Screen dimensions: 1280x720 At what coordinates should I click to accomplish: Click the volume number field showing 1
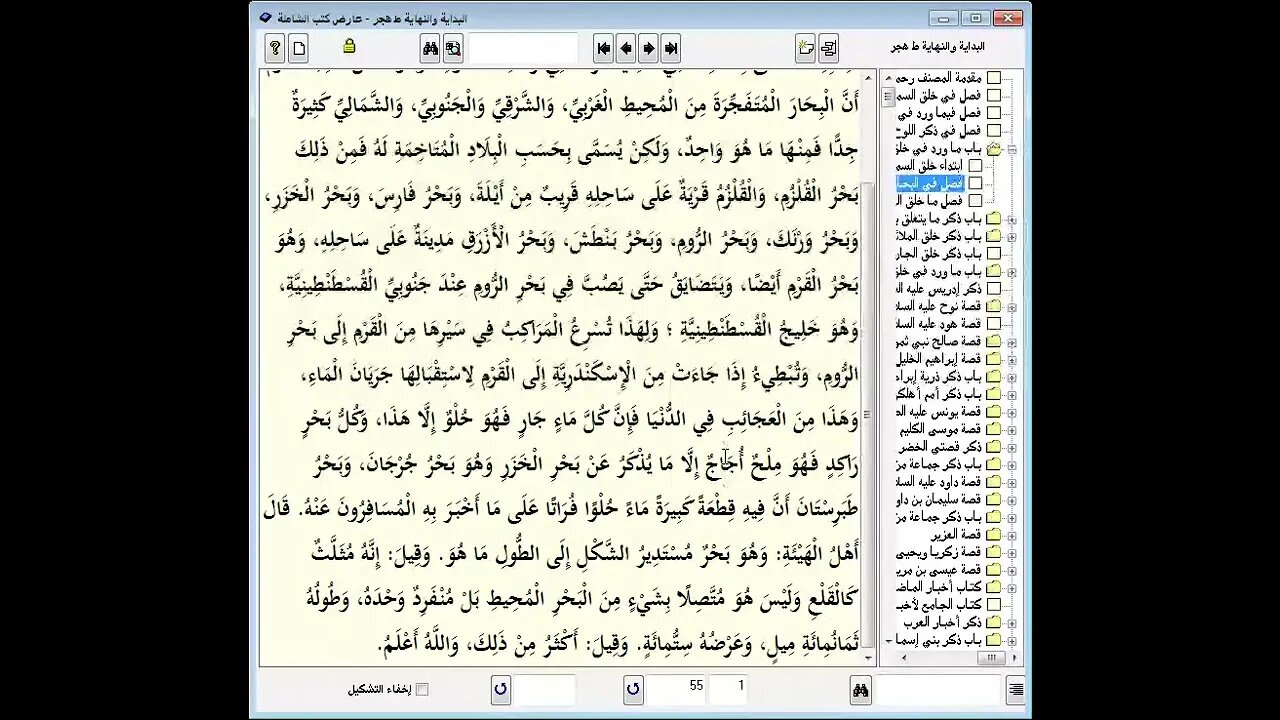[x=729, y=689]
